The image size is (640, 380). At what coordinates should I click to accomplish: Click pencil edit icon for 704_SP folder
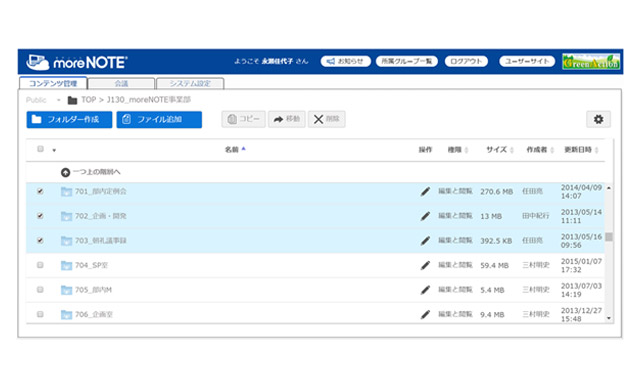coord(425,265)
